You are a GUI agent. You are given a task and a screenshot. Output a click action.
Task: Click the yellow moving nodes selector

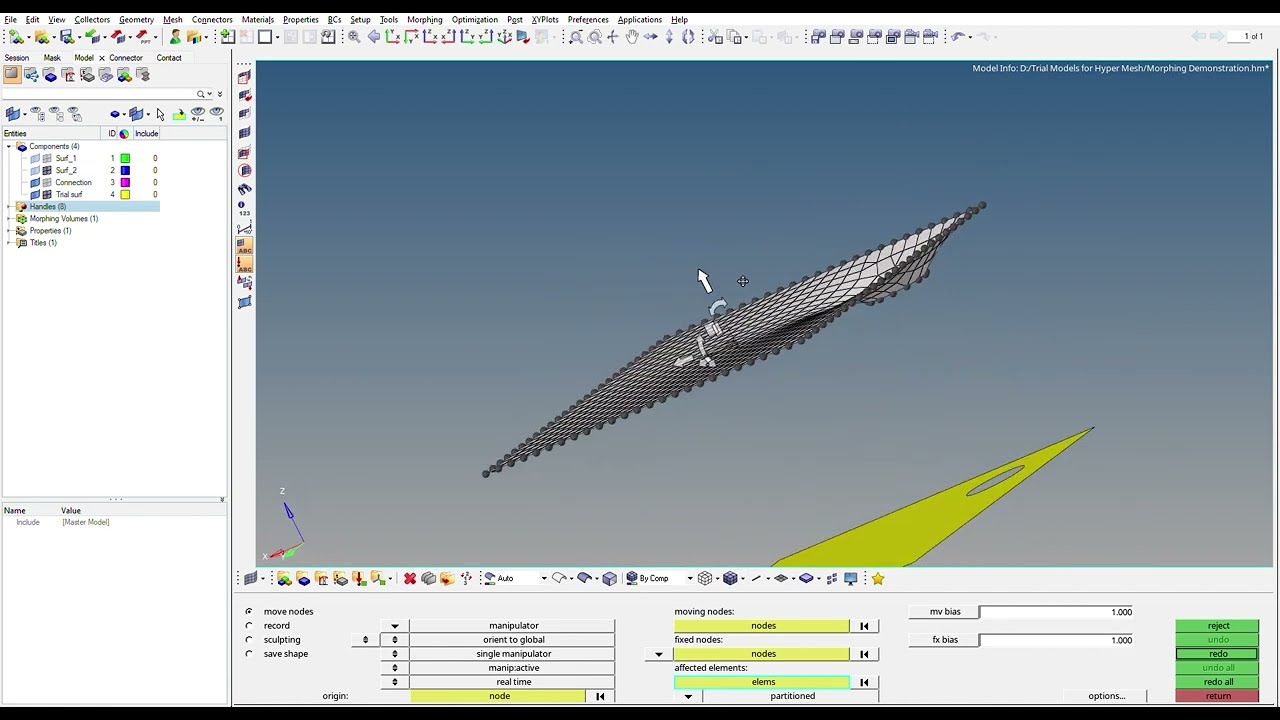[763, 626]
